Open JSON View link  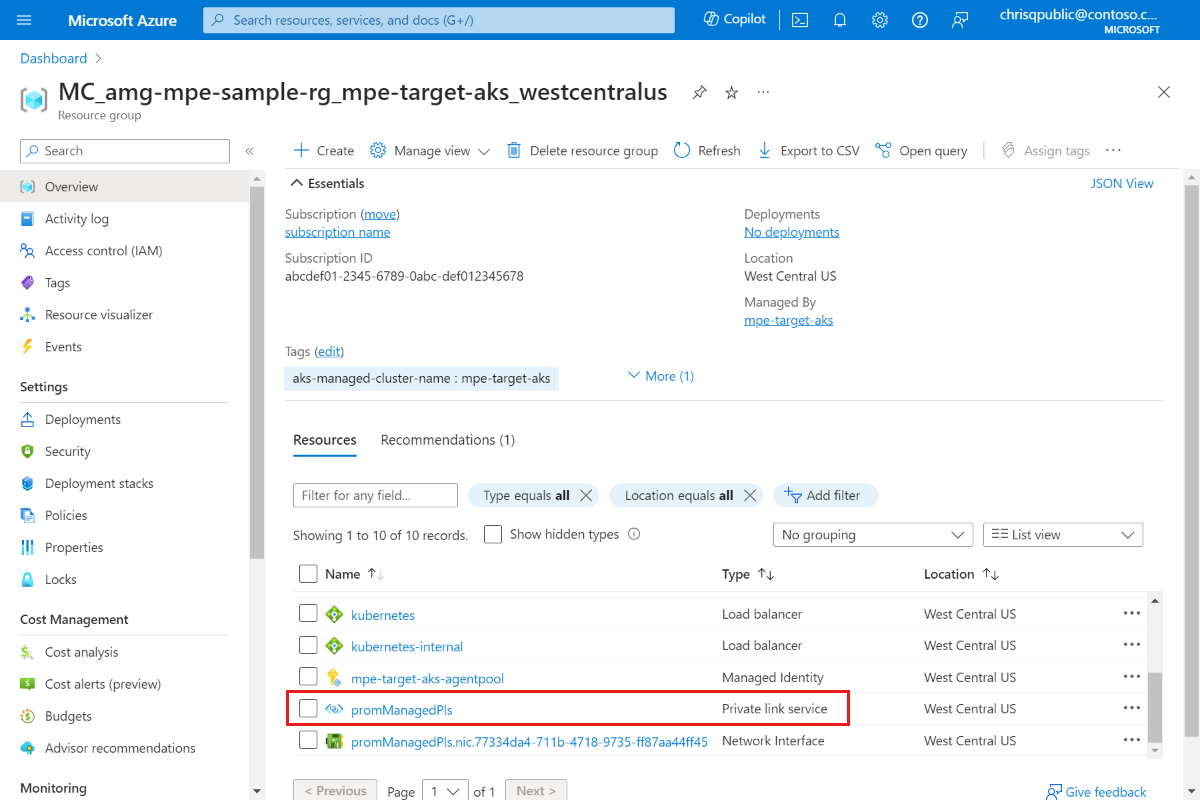[1122, 184]
